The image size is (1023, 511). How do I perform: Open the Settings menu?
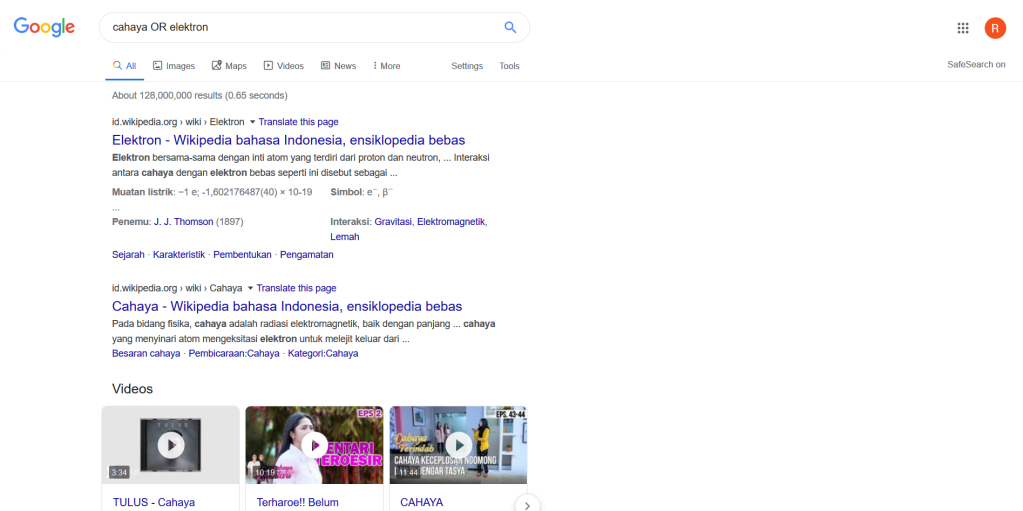[467, 66]
